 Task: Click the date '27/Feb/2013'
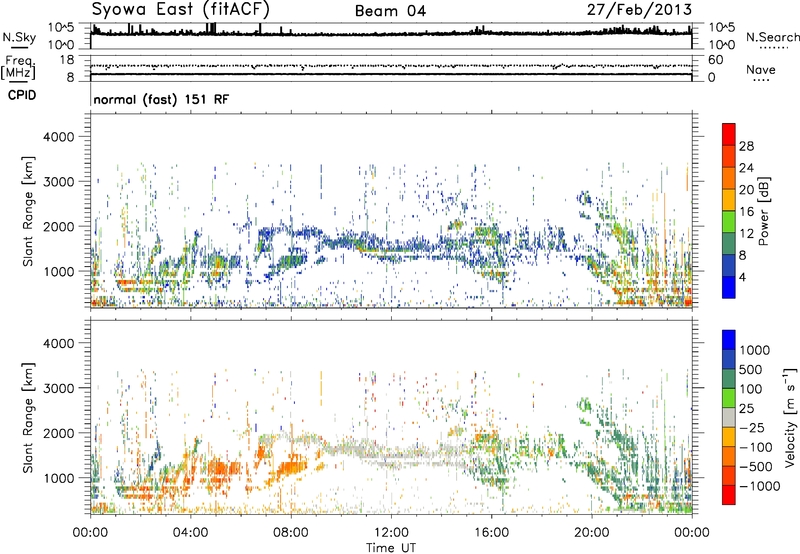point(639,9)
